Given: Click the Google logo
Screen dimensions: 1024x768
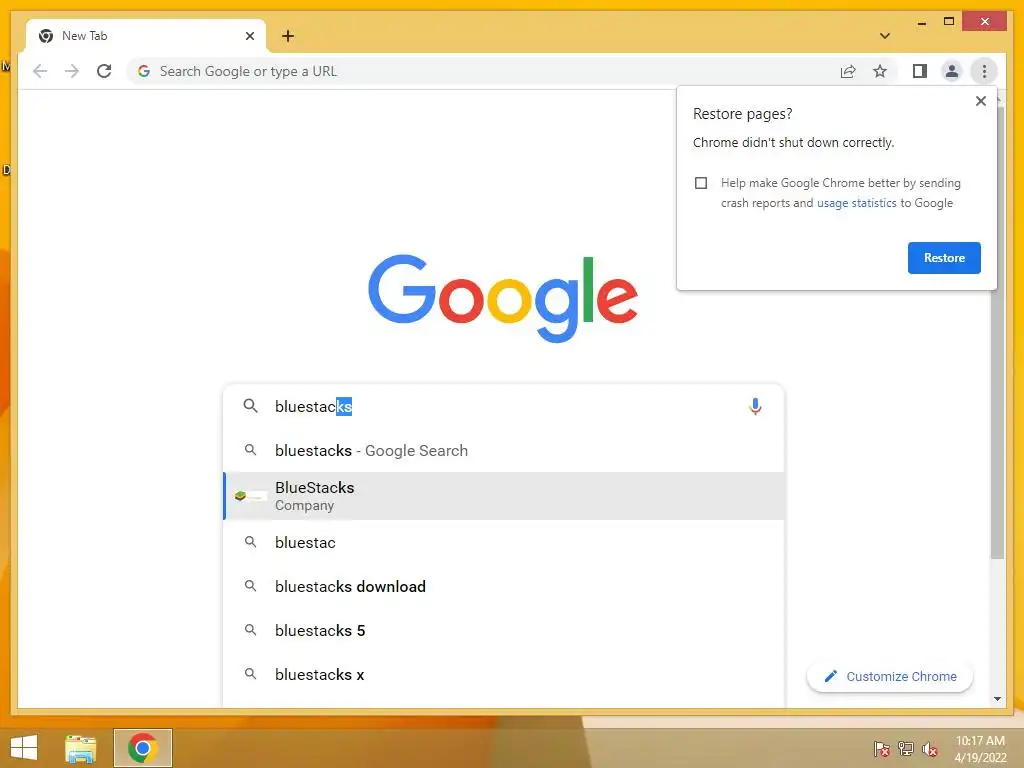Looking at the screenshot, I should [x=503, y=298].
